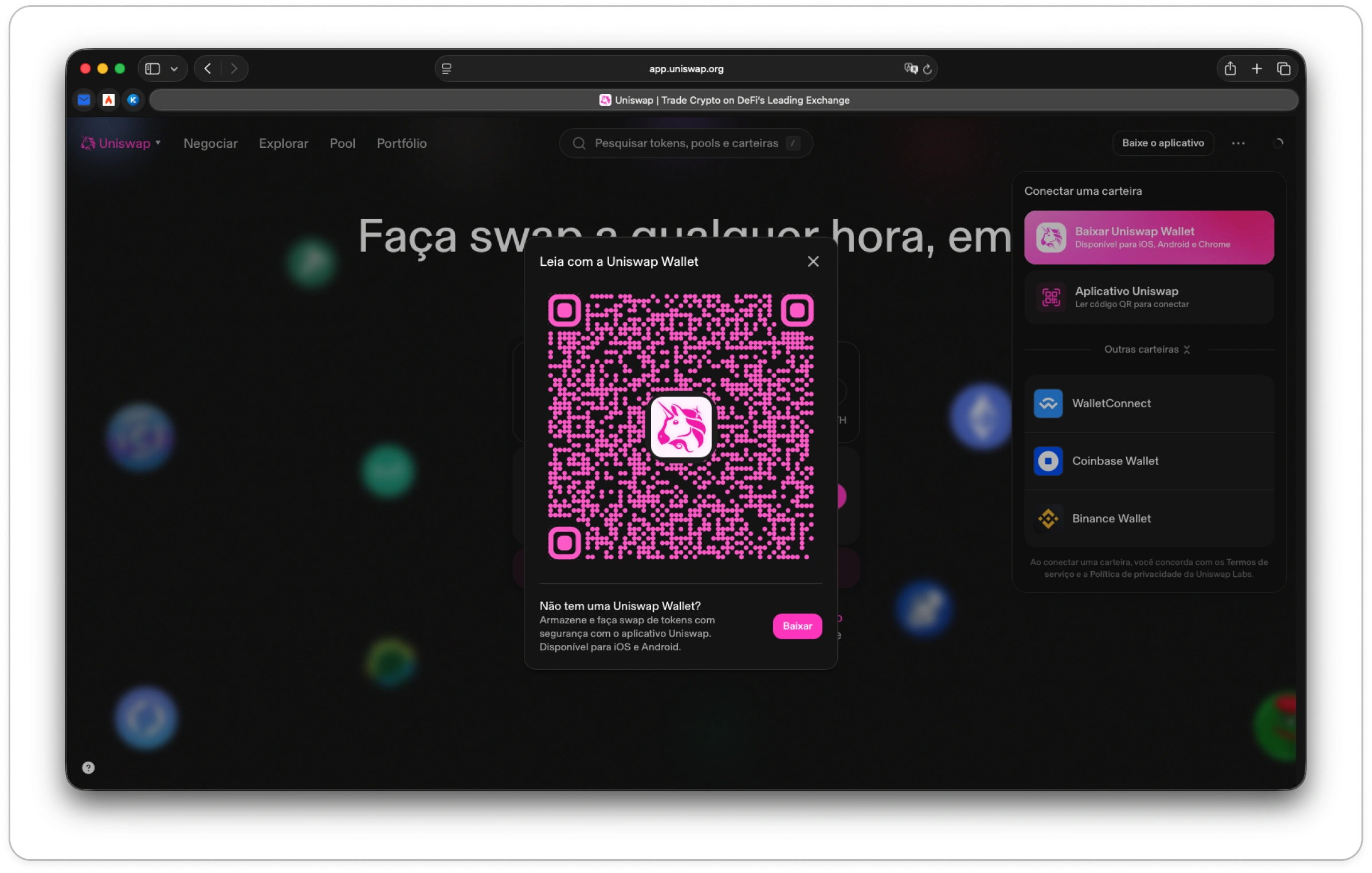1372x873 pixels.
Task: Click the app.uniswap.org address bar
Action: pos(686,69)
